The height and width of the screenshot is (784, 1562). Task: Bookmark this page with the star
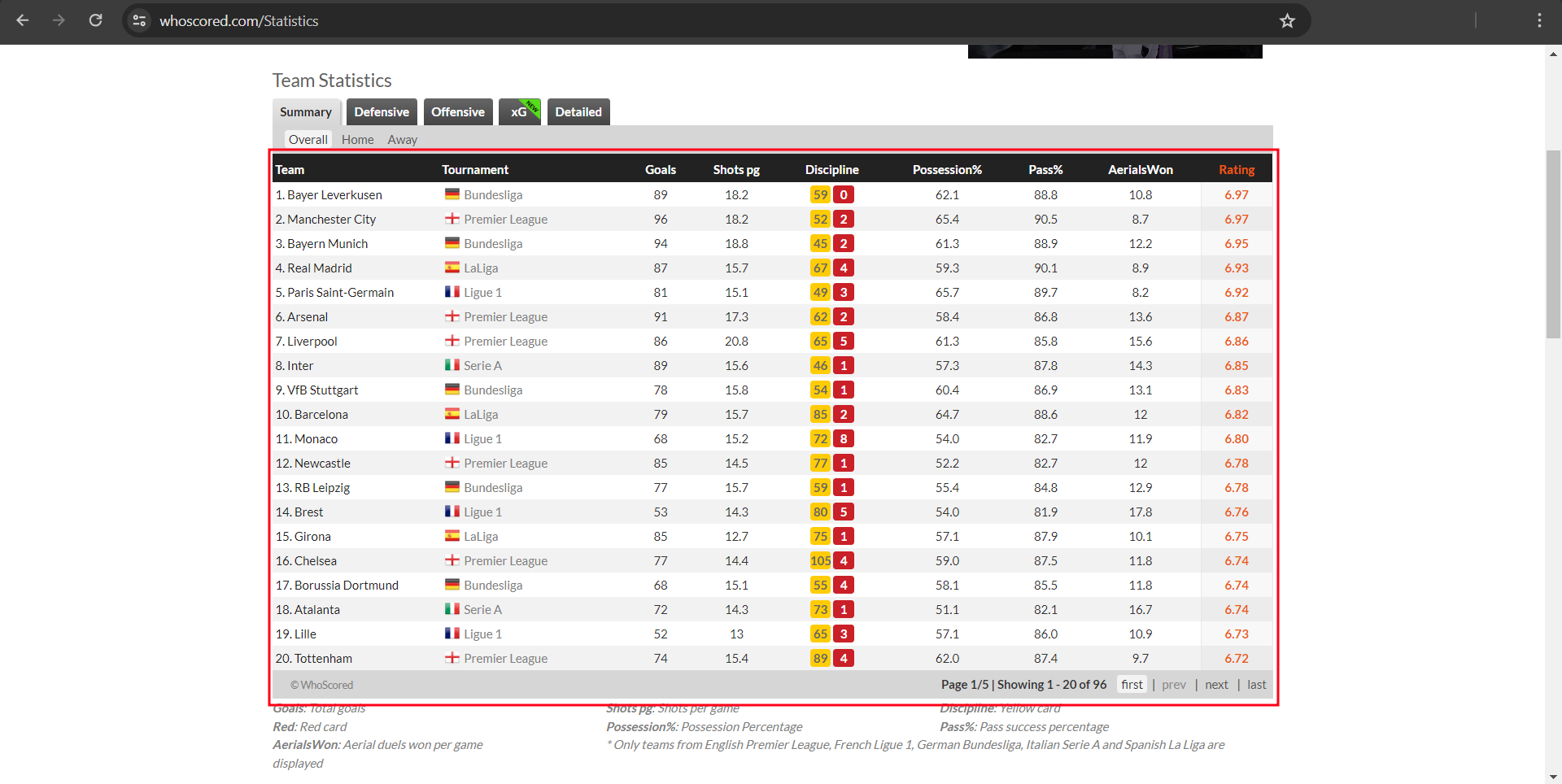coord(1287,20)
